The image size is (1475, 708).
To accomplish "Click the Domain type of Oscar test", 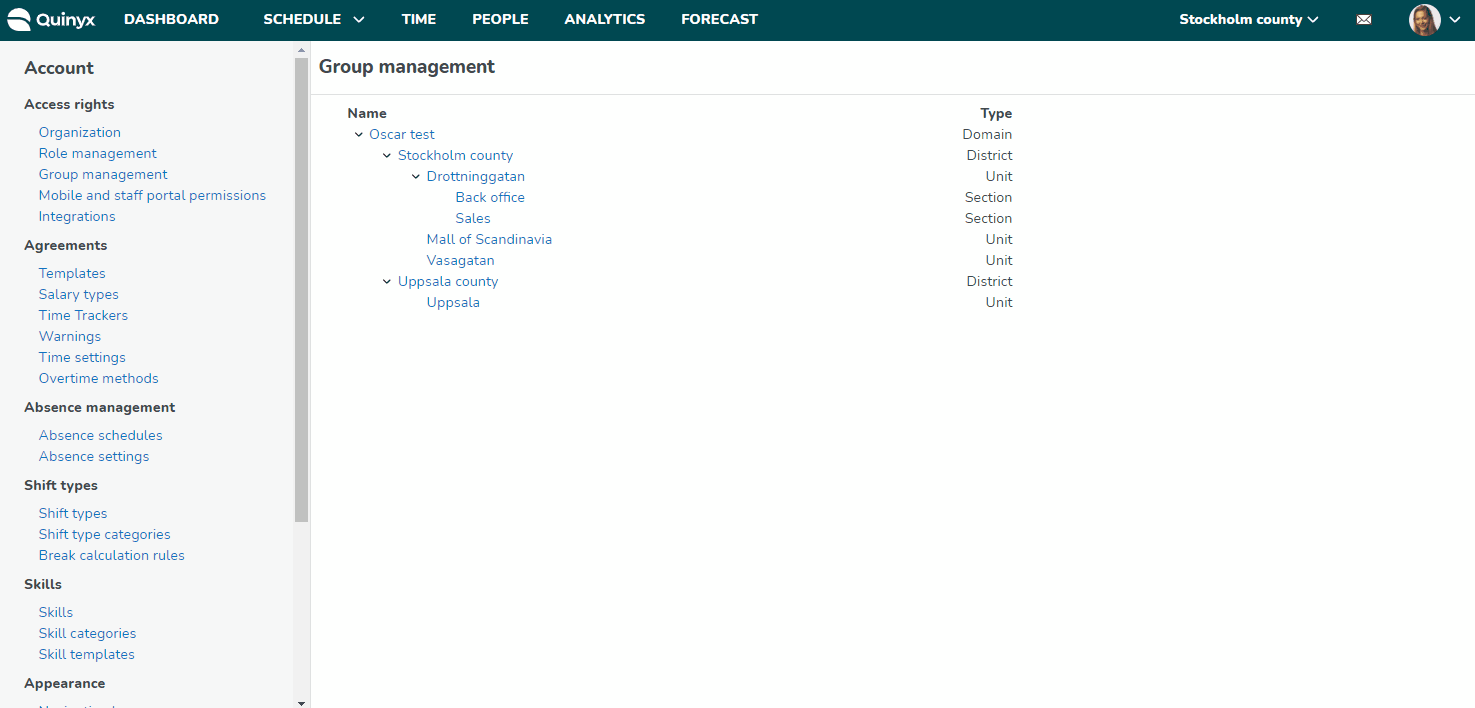I will pos(987,134).
